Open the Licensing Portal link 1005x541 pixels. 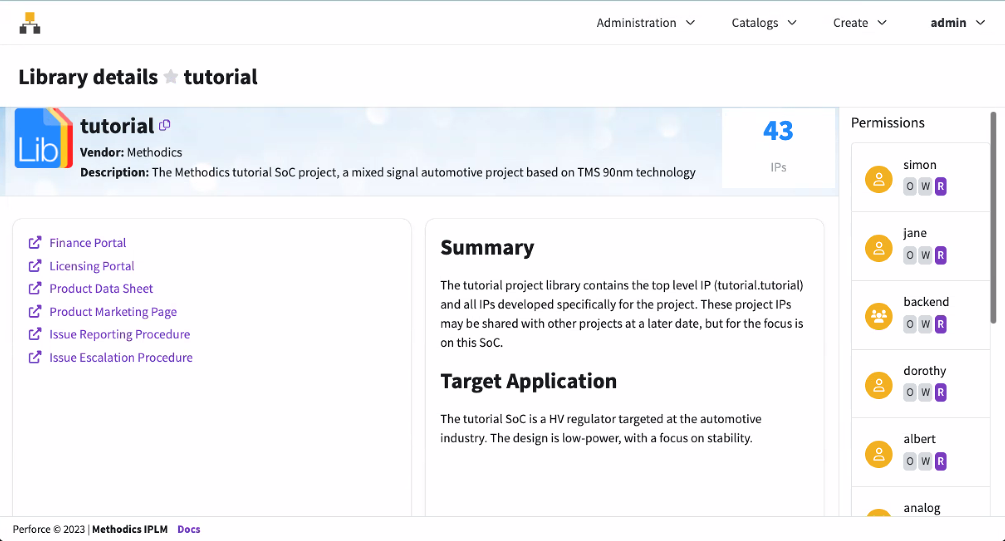click(92, 266)
